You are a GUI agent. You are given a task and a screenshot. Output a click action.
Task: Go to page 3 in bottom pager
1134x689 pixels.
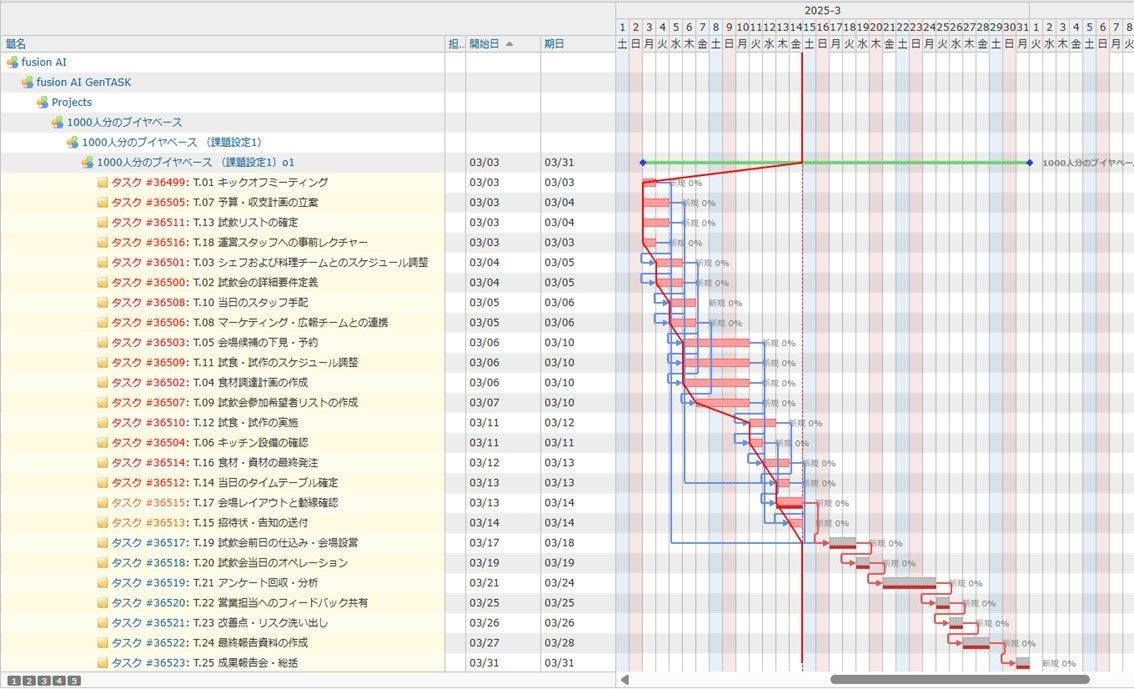click(x=43, y=681)
